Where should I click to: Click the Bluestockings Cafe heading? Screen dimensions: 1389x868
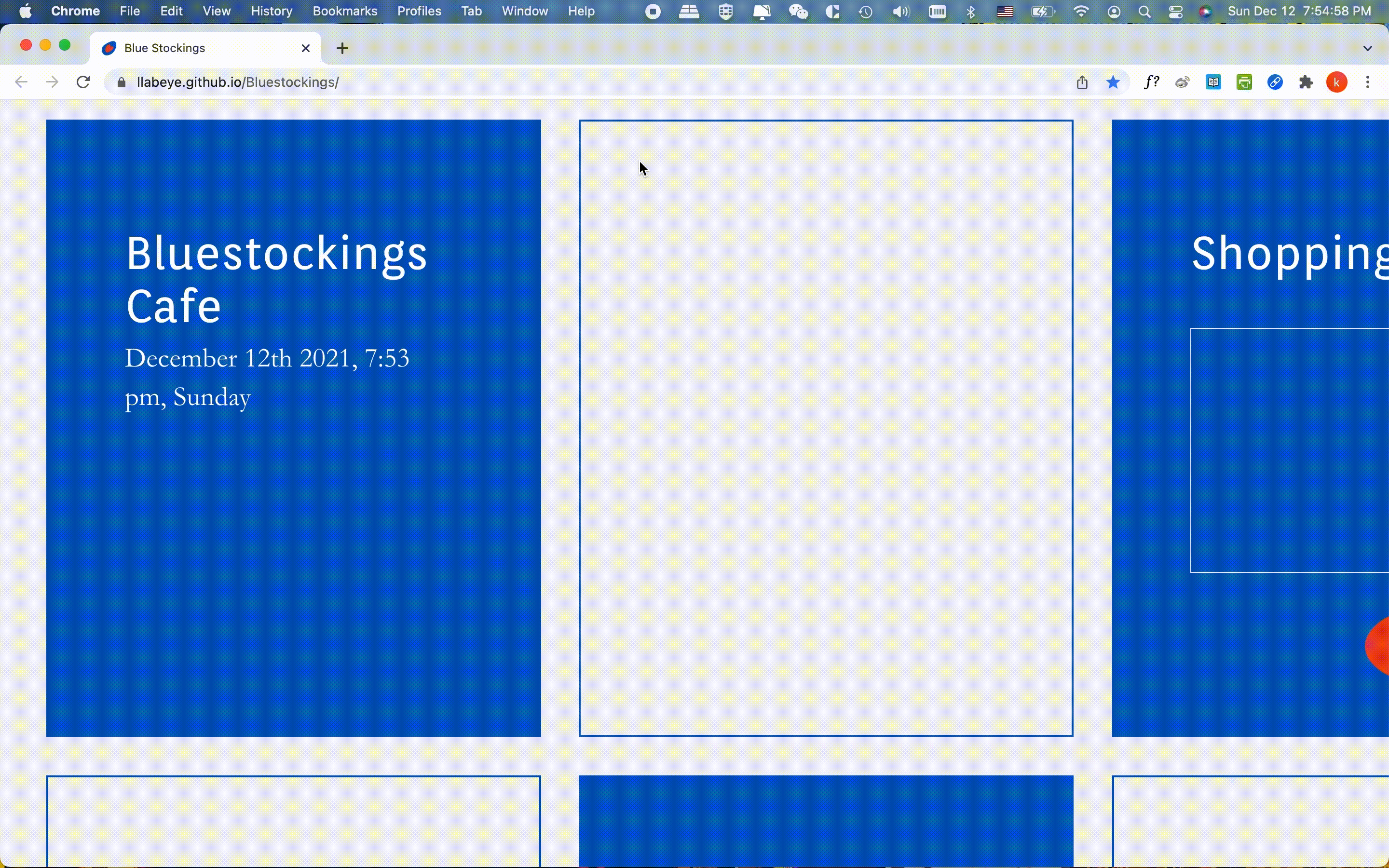pyautogui.click(x=276, y=280)
